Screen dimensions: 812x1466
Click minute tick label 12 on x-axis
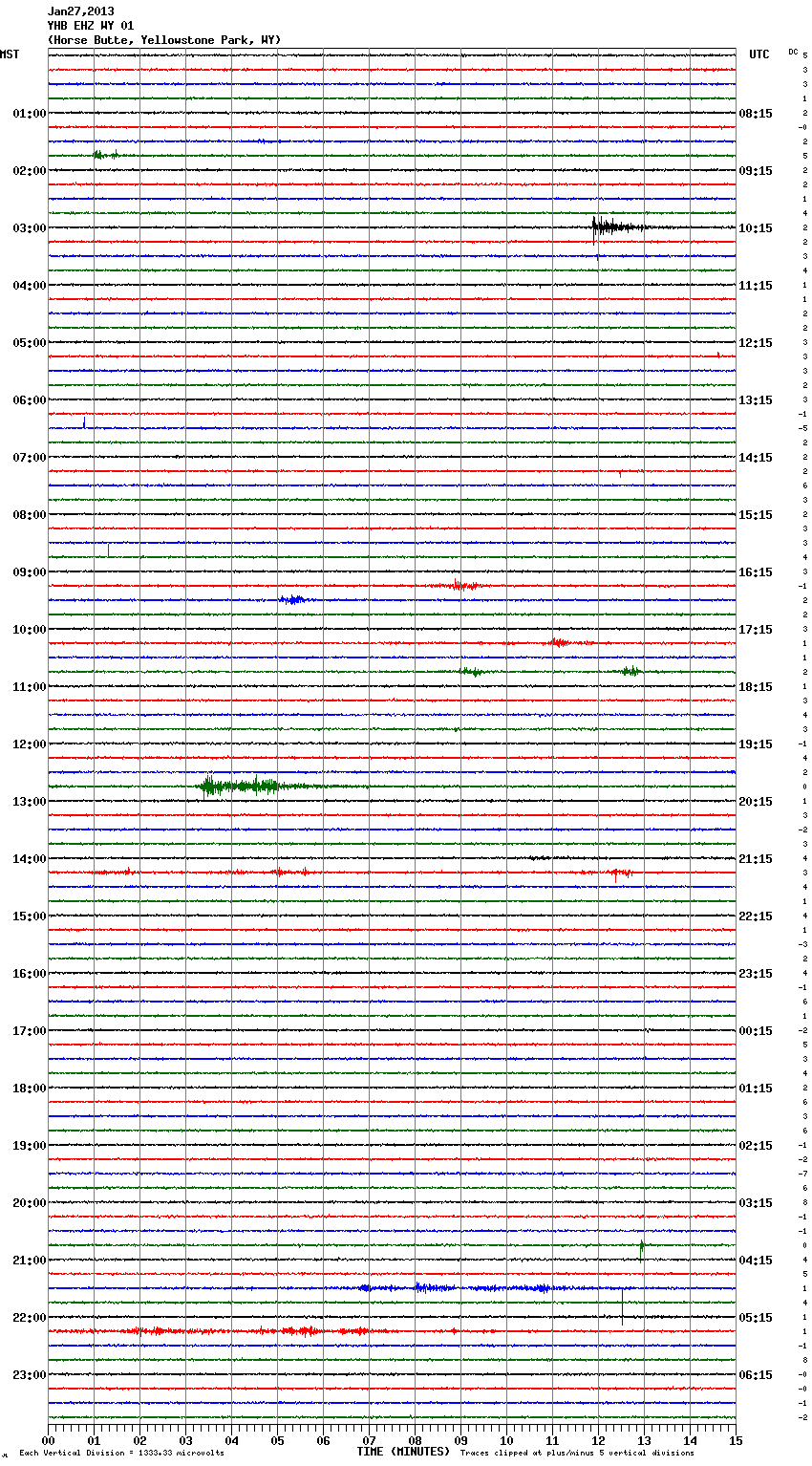point(598,1440)
